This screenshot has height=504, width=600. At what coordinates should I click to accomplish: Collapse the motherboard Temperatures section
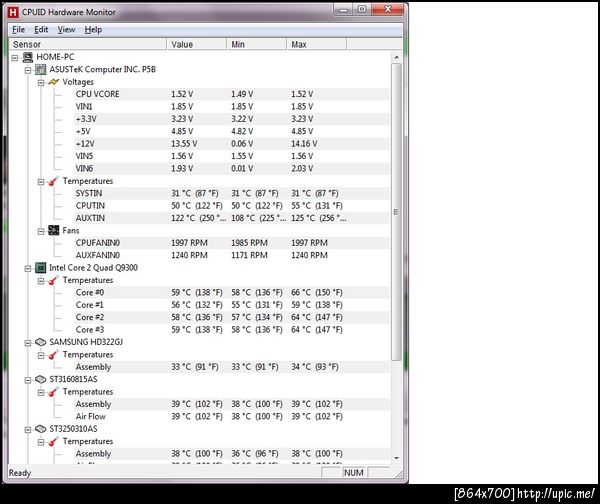[41, 182]
